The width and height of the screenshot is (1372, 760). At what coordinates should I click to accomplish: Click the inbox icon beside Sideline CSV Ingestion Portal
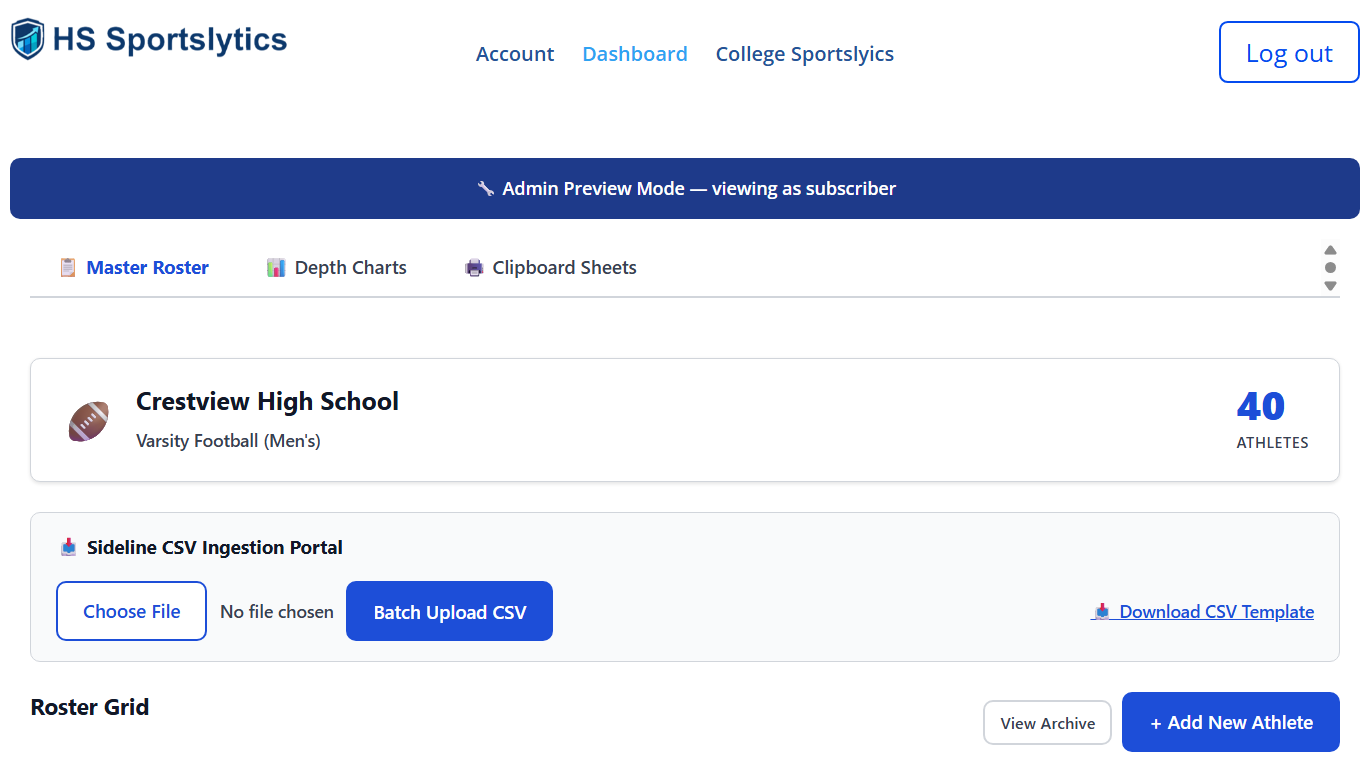(x=68, y=547)
